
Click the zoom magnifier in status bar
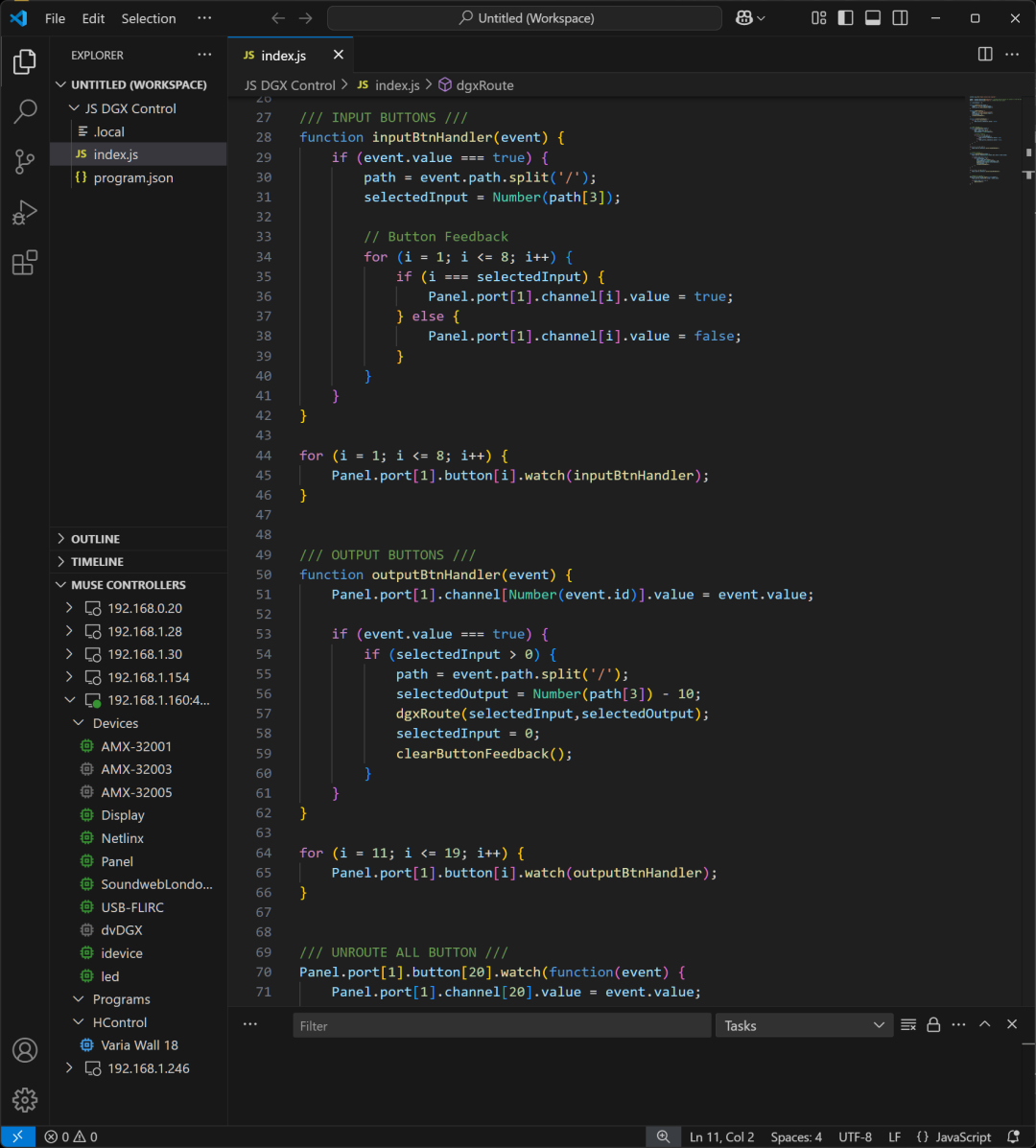click(x=664, y=1137)
